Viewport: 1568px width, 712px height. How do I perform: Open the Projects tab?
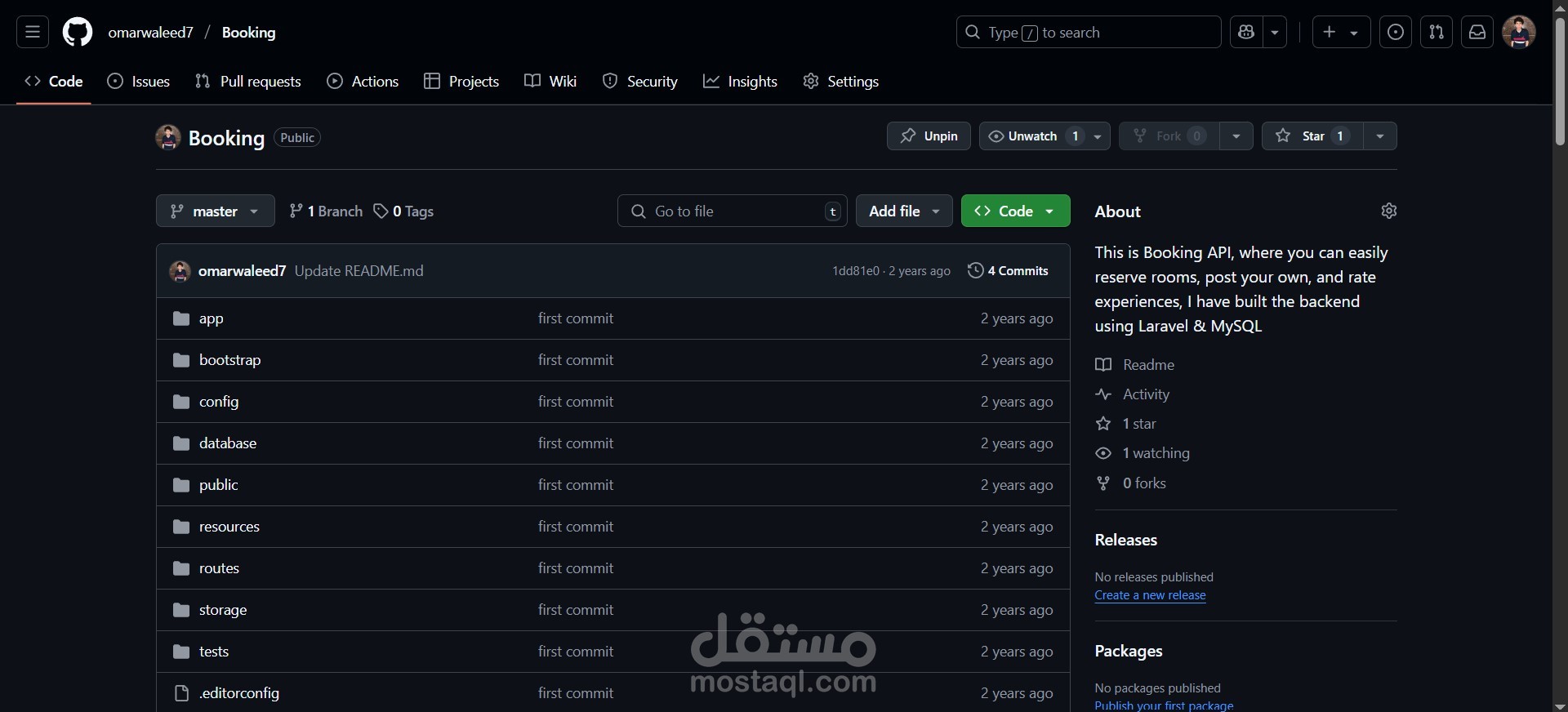(461, 81)
